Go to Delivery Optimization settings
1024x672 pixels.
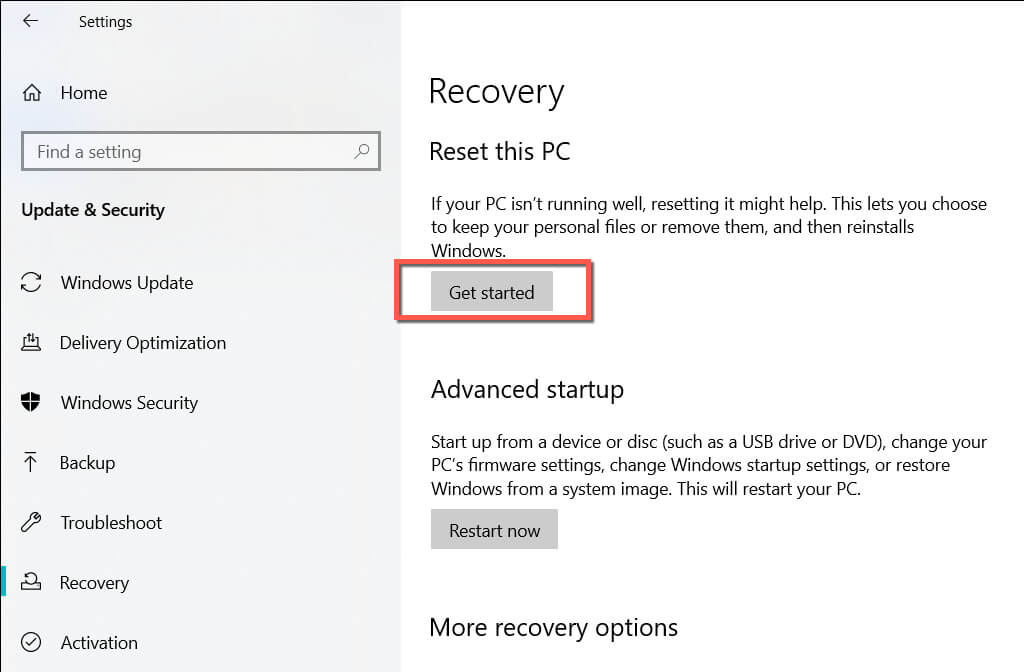[x=143, y=343]
